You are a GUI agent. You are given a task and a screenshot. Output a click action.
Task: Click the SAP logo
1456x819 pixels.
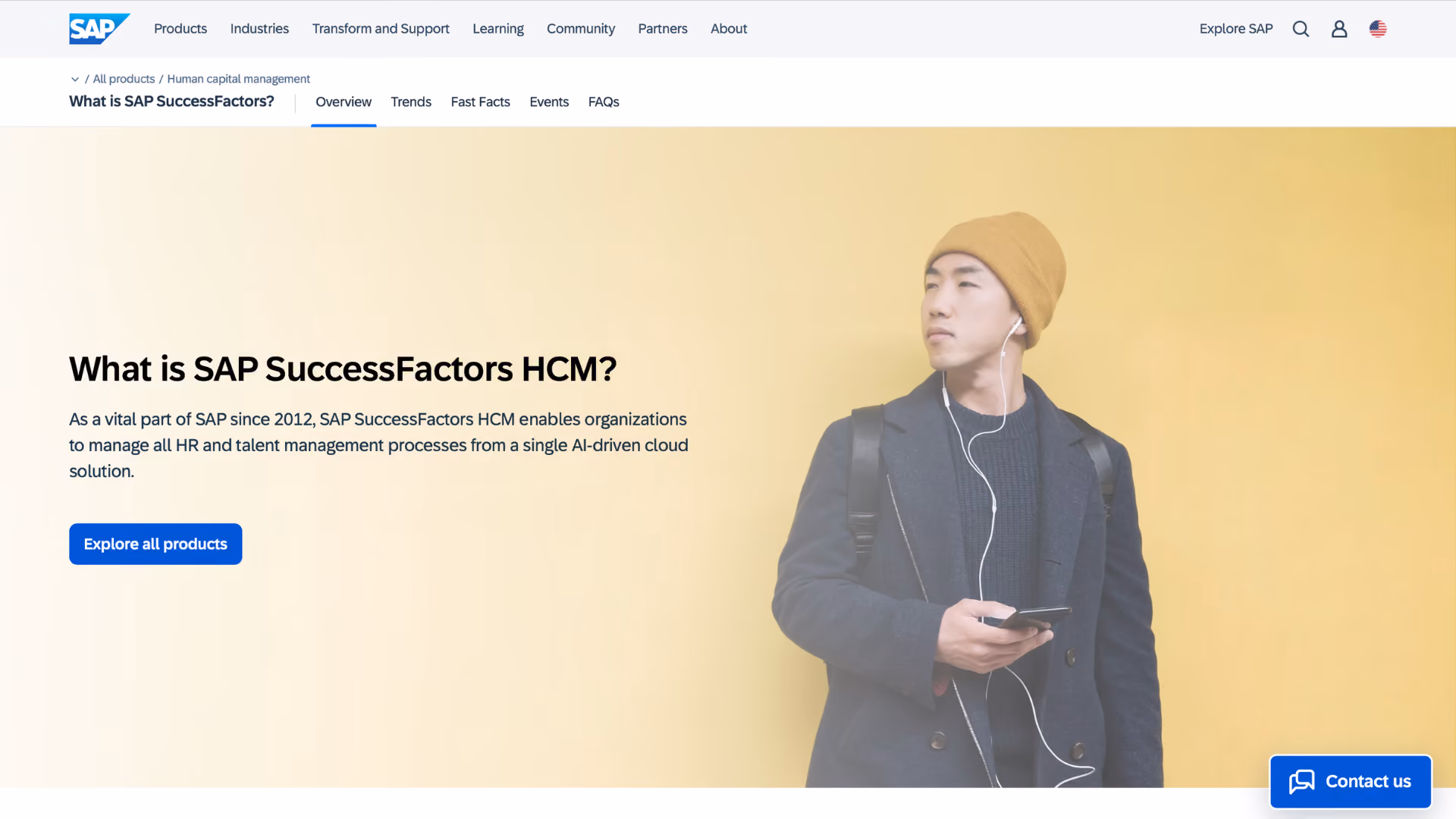[99, 29]
